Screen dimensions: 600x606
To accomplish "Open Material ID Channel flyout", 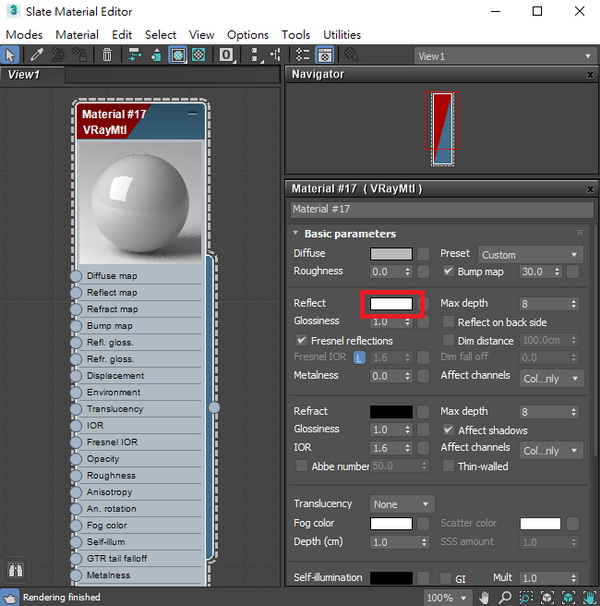I will [226, 55].
